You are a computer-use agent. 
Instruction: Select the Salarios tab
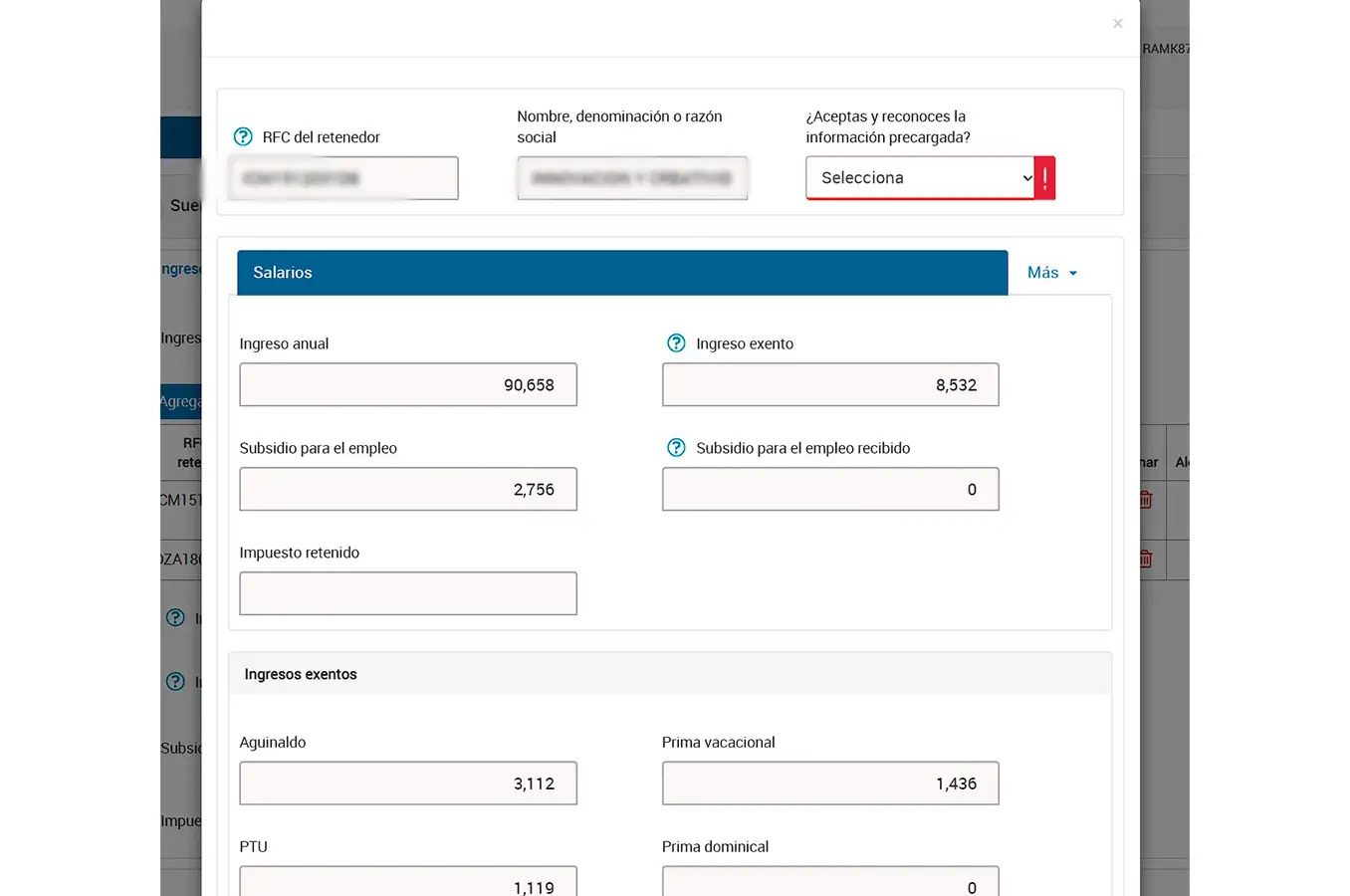point(282,272)
